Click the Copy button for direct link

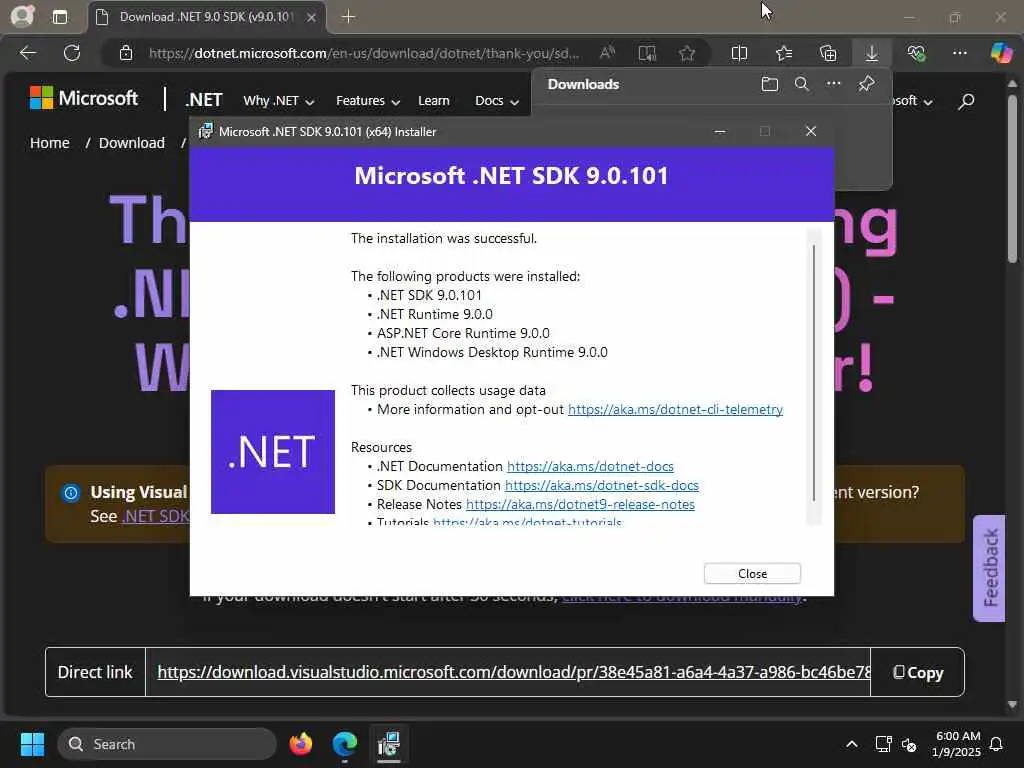(x=918, y=672)
